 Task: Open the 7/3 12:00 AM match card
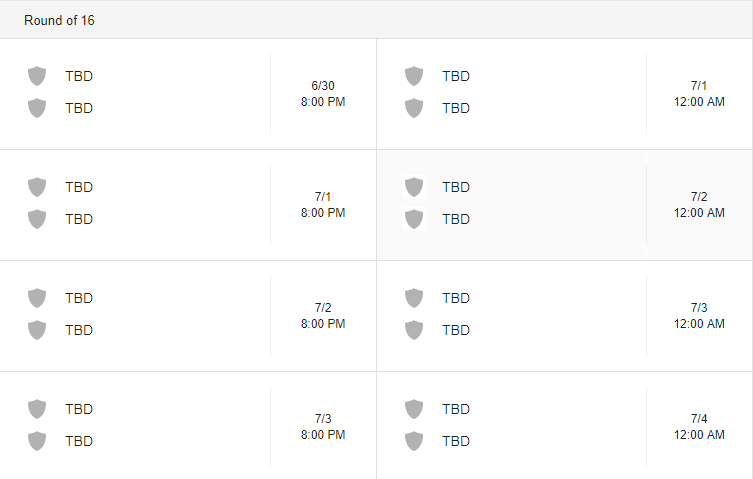tap(565, 316)
